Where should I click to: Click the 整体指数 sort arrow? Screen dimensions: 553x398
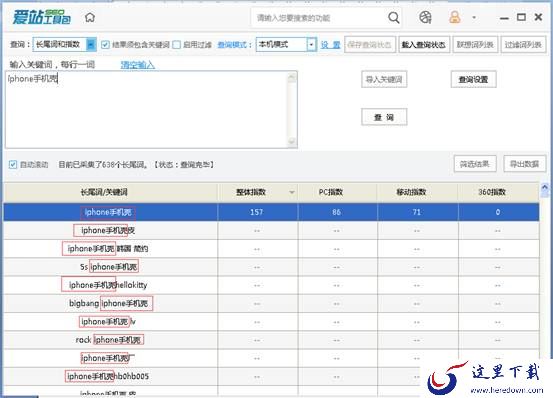point(291,192)
